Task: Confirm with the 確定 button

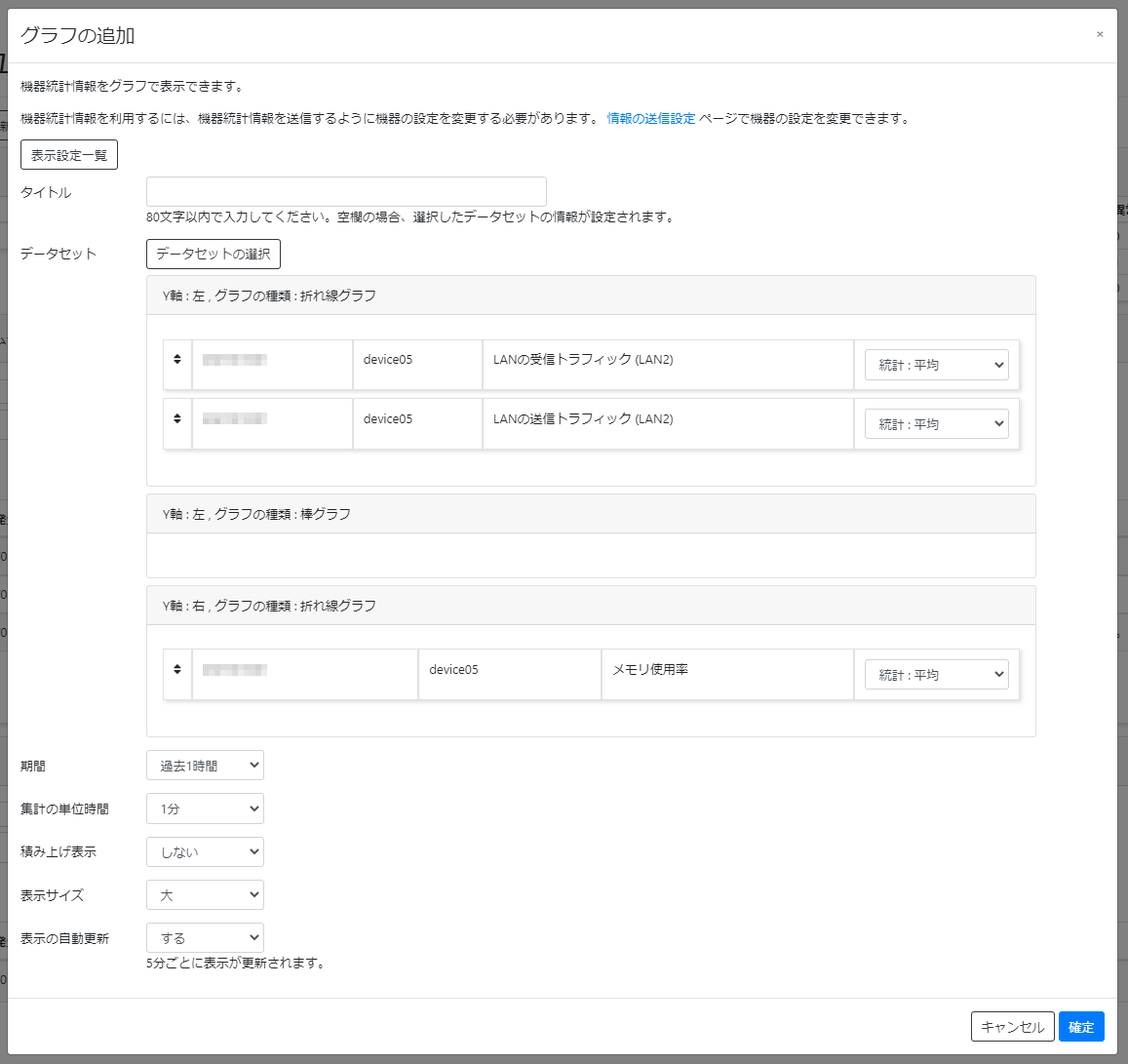Action: tap(1080, 1026)
